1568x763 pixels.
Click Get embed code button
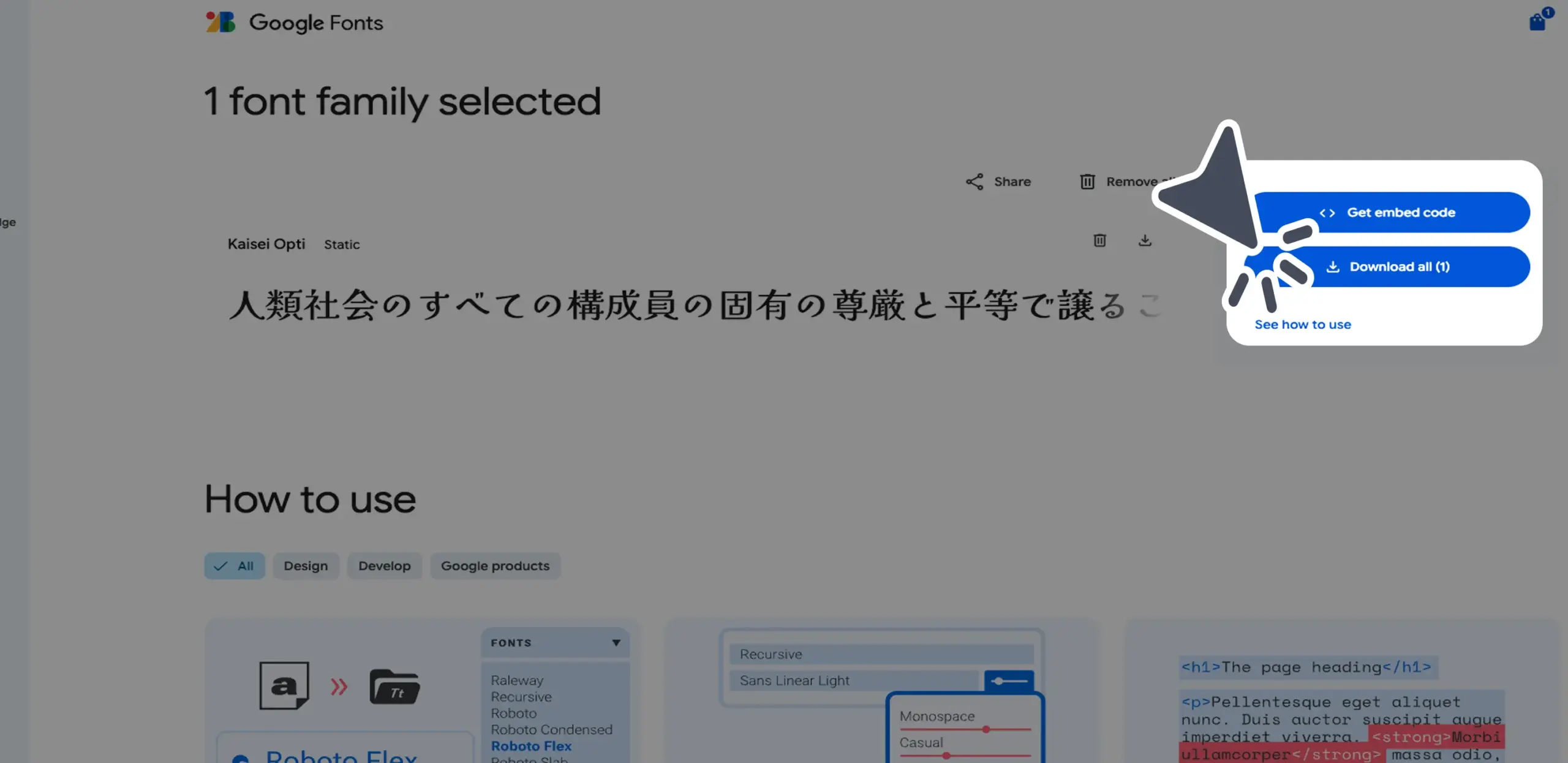[1392, 212]
